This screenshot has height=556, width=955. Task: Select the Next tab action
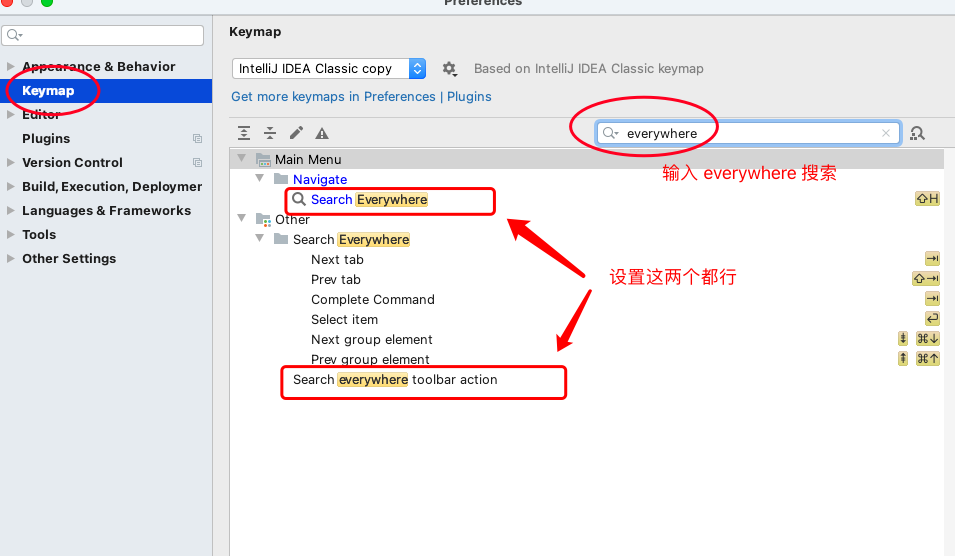(337, 259)
